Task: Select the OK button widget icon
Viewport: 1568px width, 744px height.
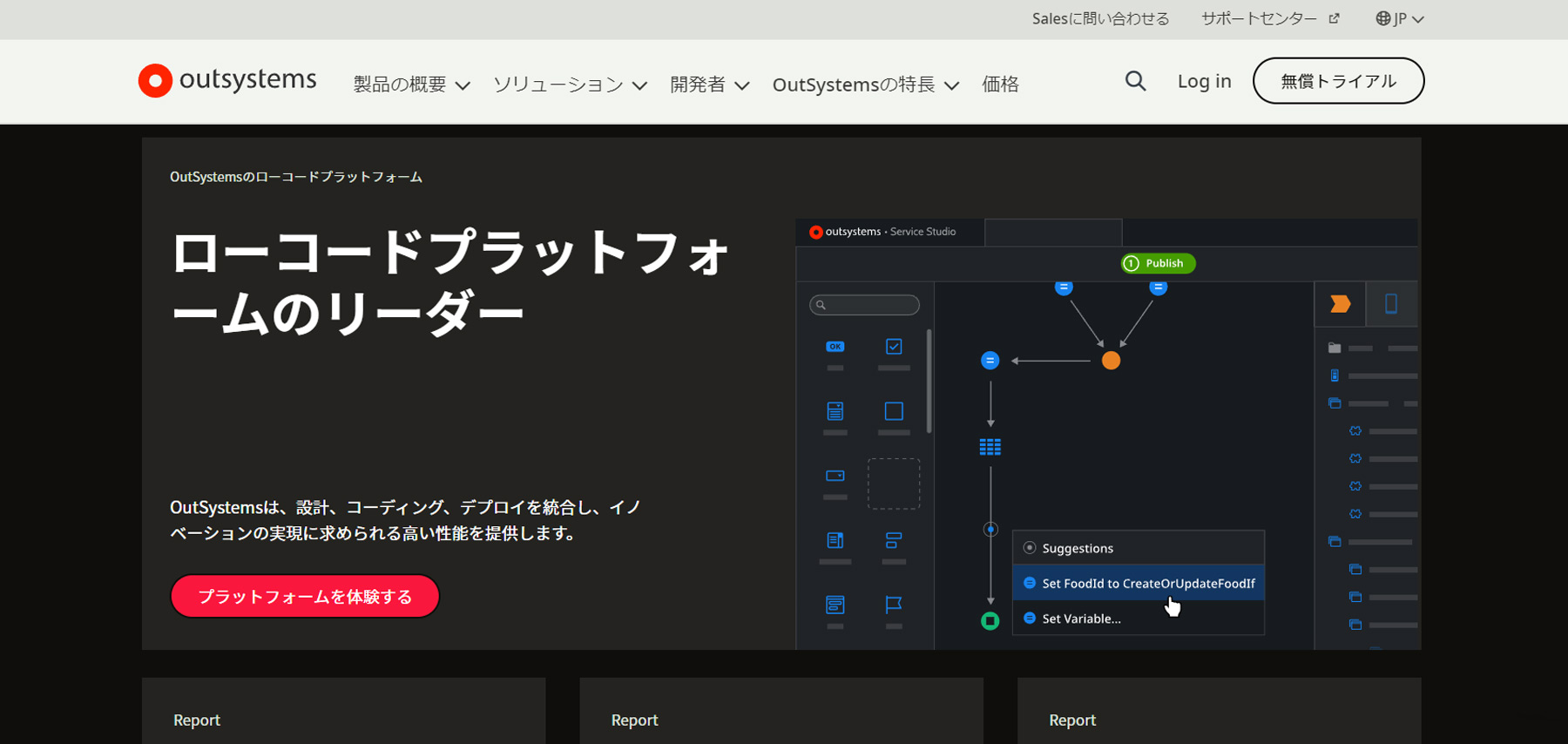Action: (x=835, y=347)
